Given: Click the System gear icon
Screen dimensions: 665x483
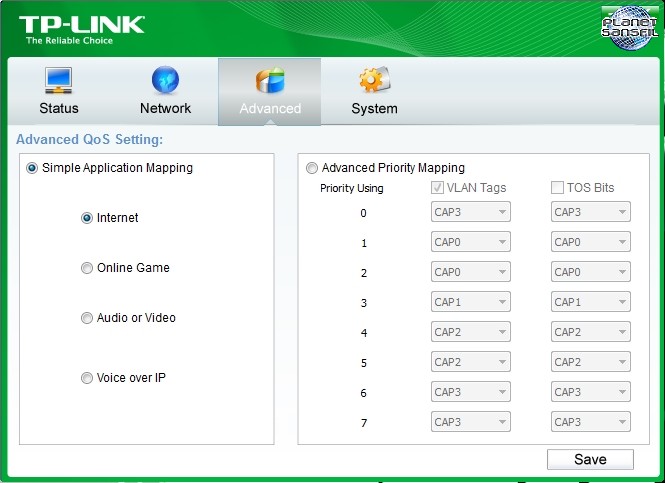Looking at the screenshot, I should [x=374, y=79].
